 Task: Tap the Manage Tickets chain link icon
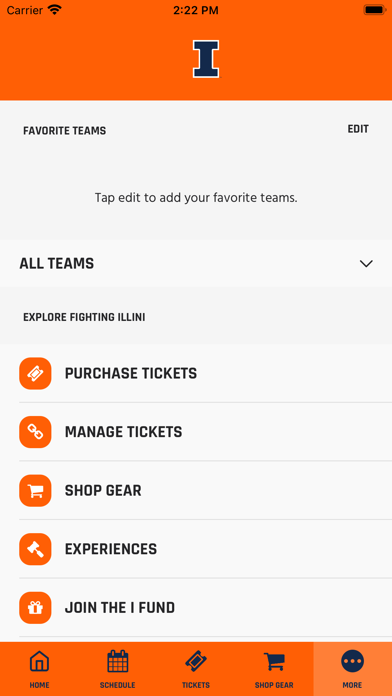click(35, 432)
